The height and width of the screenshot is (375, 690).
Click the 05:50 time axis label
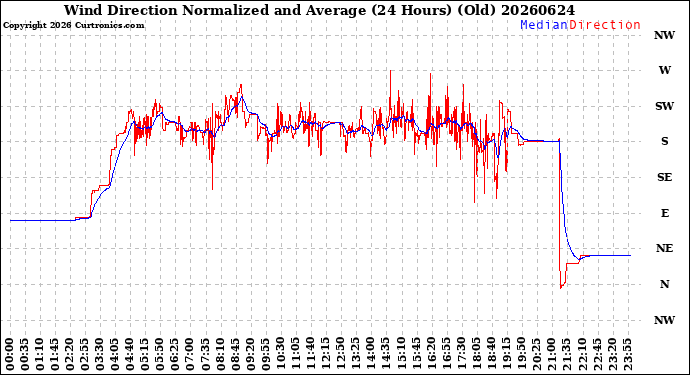(x=160, y=355)
